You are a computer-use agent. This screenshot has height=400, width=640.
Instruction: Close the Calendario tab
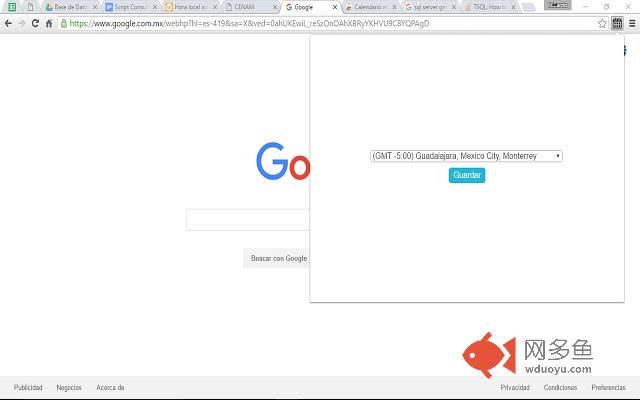coord(394,7)
